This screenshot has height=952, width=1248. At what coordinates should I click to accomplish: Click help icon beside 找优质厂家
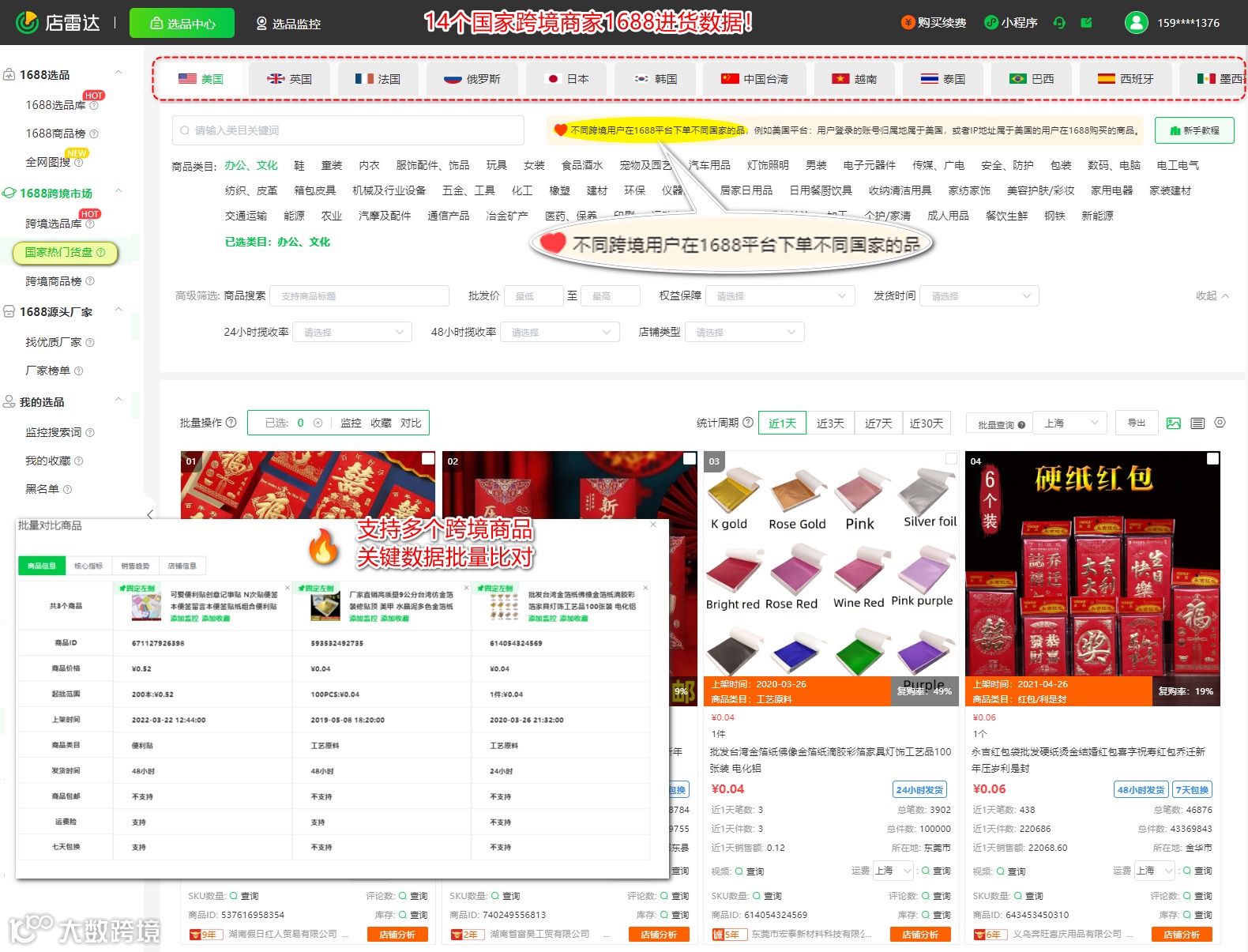89,342
